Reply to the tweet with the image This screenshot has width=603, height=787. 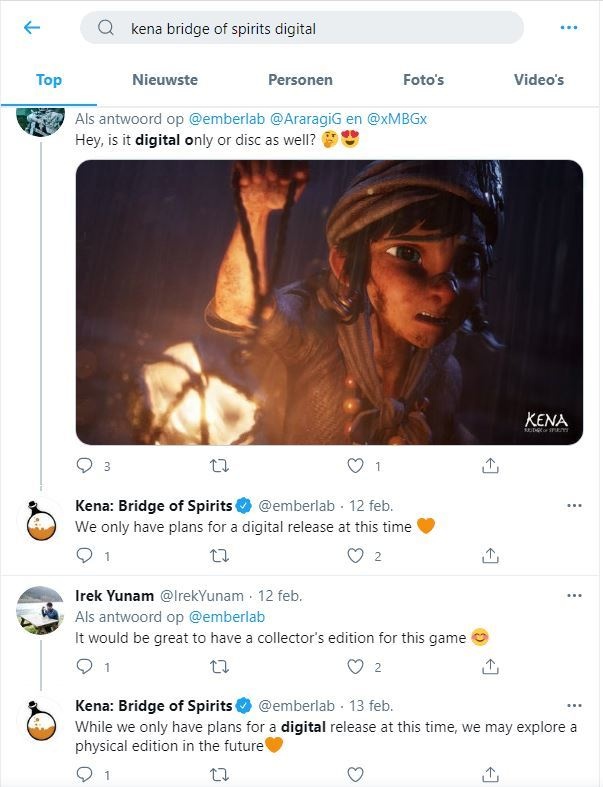click(x=85, y=466)
